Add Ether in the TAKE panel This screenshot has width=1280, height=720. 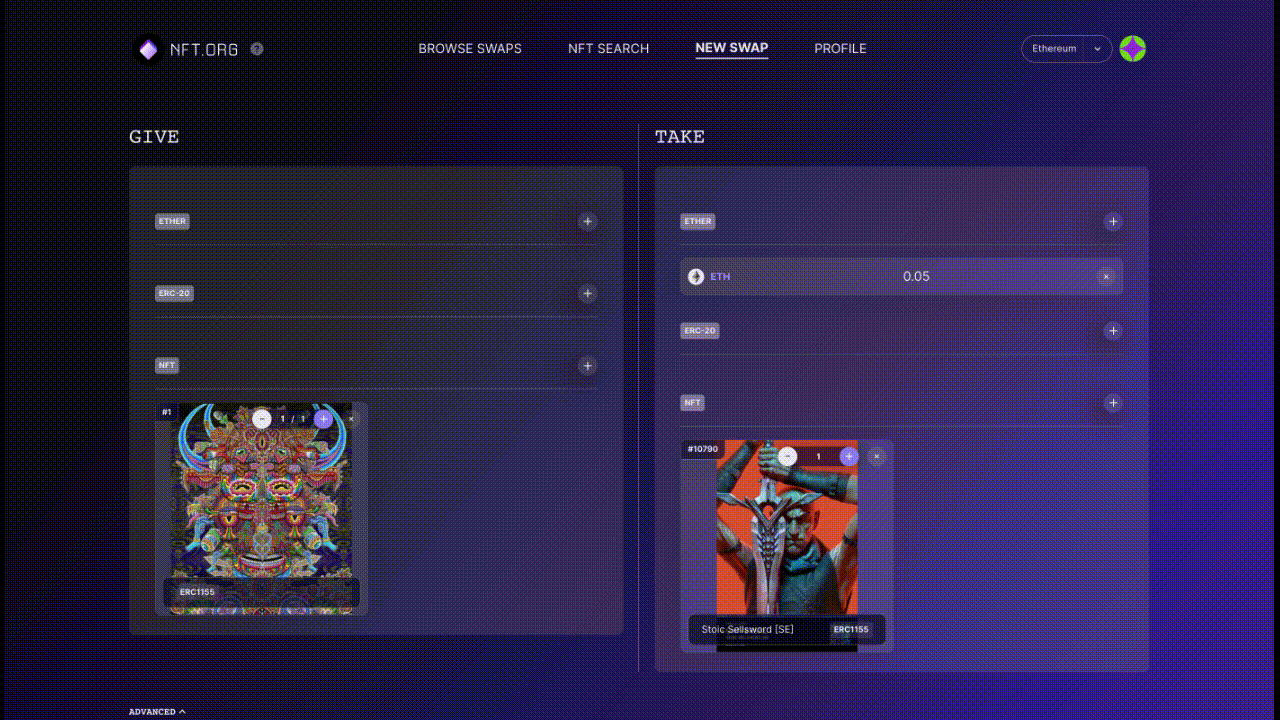pyautogui.click(x=1113, y=222)
